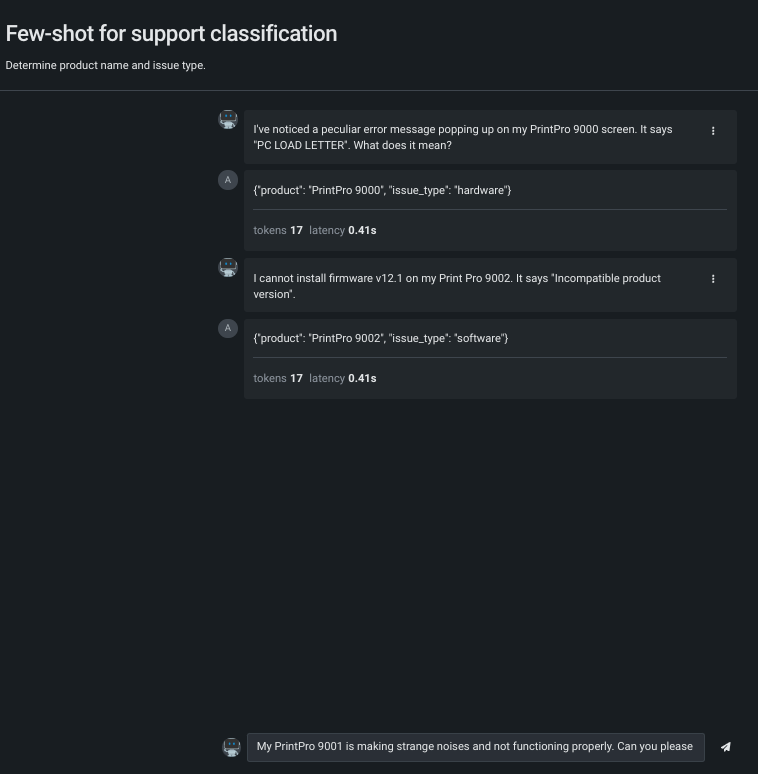This screenshot has width=758, height=774.
Task: Click the PrintPro 9000 hardware JSON response
Action: click(x=382, y=190)
